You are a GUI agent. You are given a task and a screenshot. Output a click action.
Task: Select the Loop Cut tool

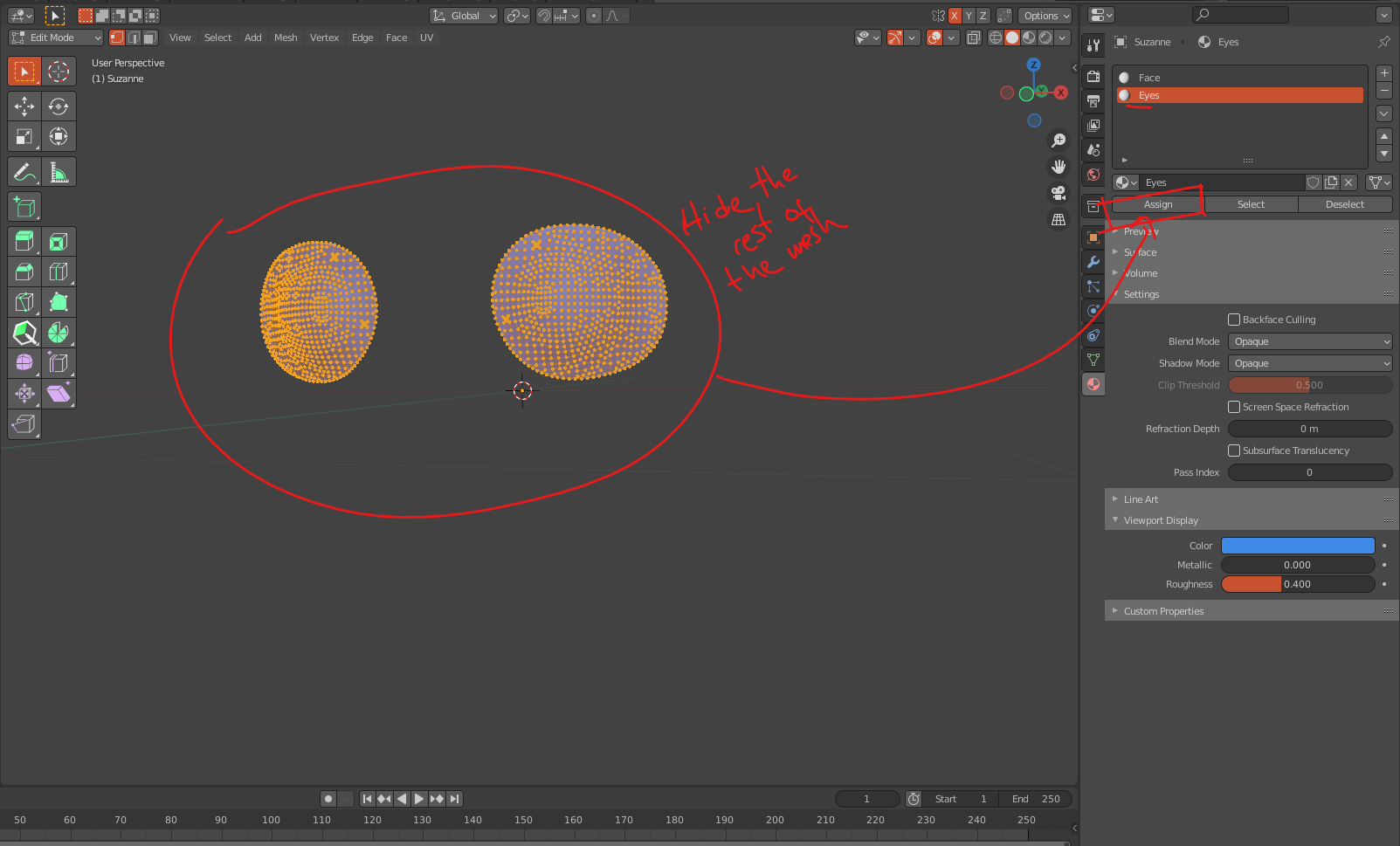pos(59,272)
